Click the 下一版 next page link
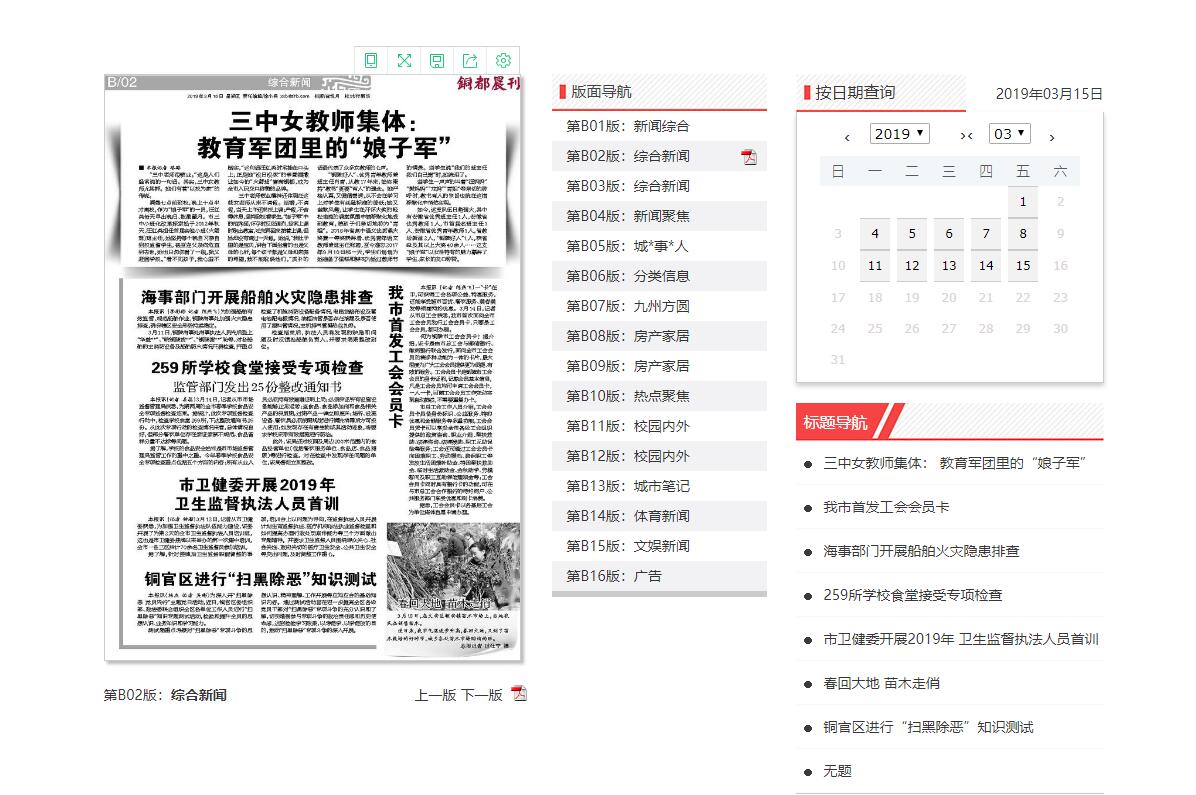The image size is (1196, 795). tap(481, 695)
